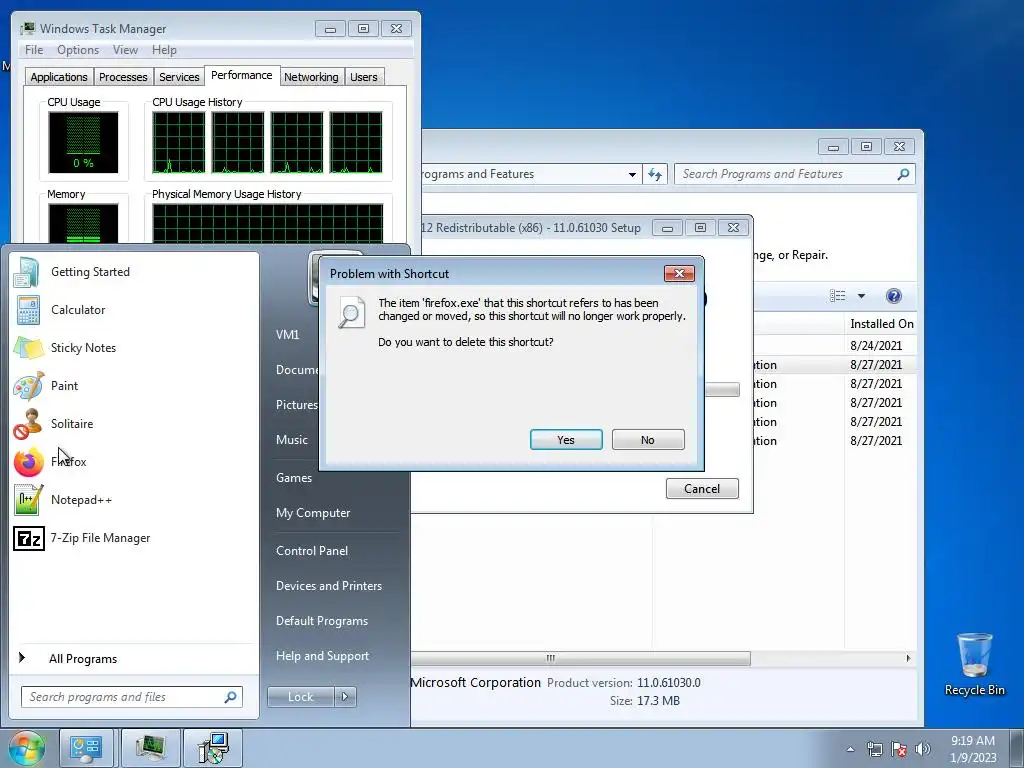Open Solitaire from the Start menu
This screenshot has width=1024, height=768.
pyautogui.click(x=72, y=423)
